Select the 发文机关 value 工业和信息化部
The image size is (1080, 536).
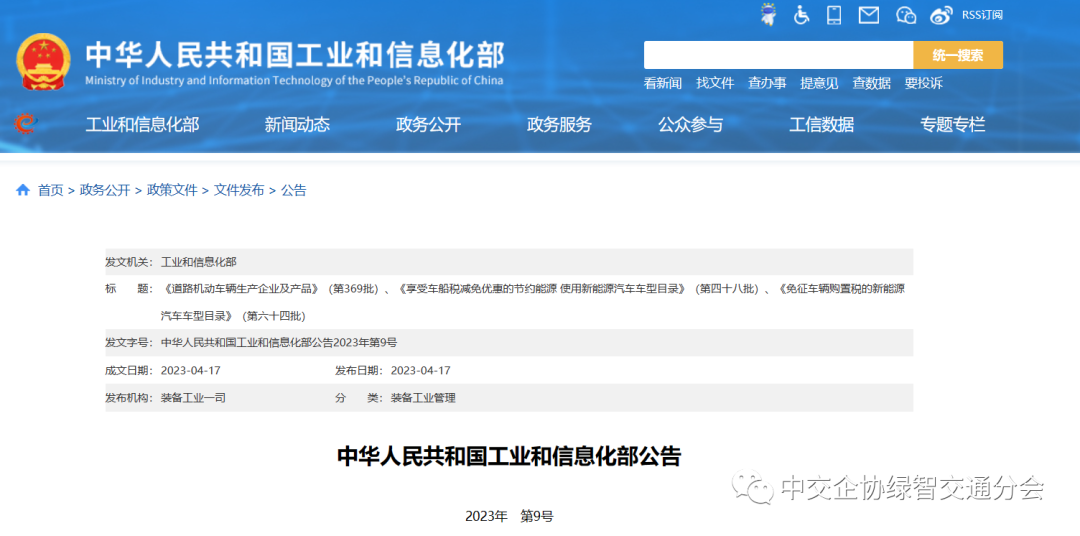tap(198, 262)
